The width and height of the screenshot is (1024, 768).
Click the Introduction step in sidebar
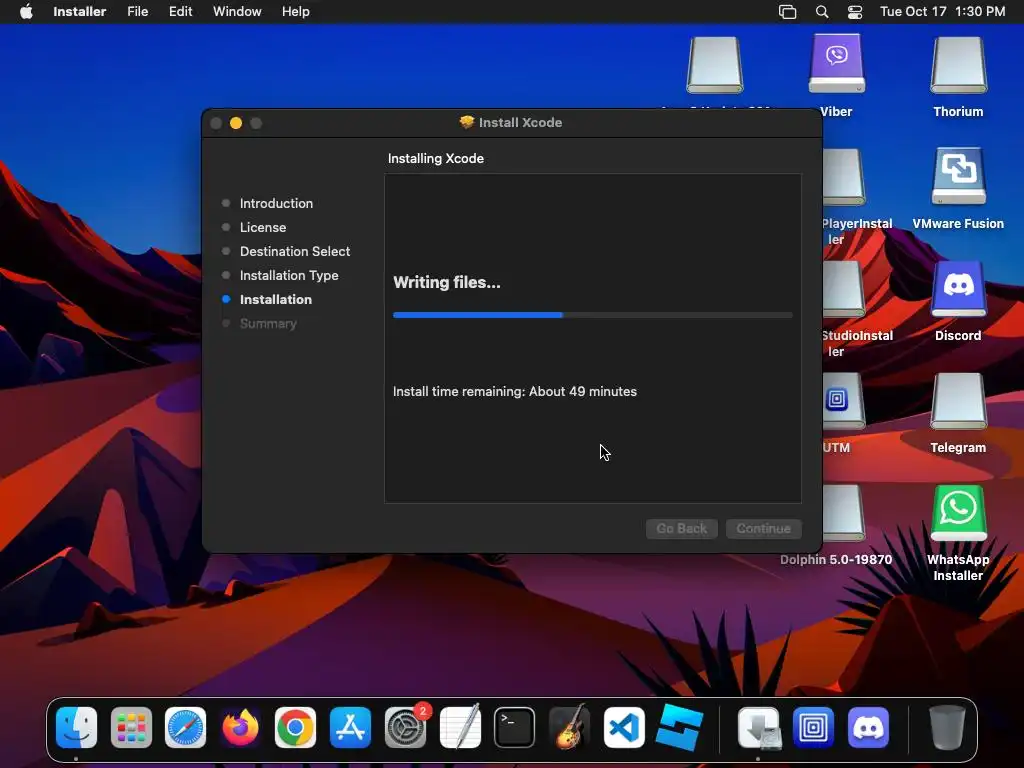276,203
